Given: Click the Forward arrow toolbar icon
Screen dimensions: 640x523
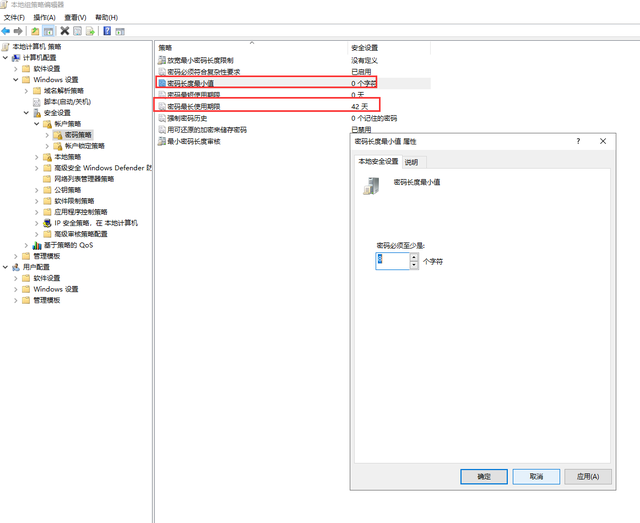Looking at the screenshot, I should coord(18,31).
